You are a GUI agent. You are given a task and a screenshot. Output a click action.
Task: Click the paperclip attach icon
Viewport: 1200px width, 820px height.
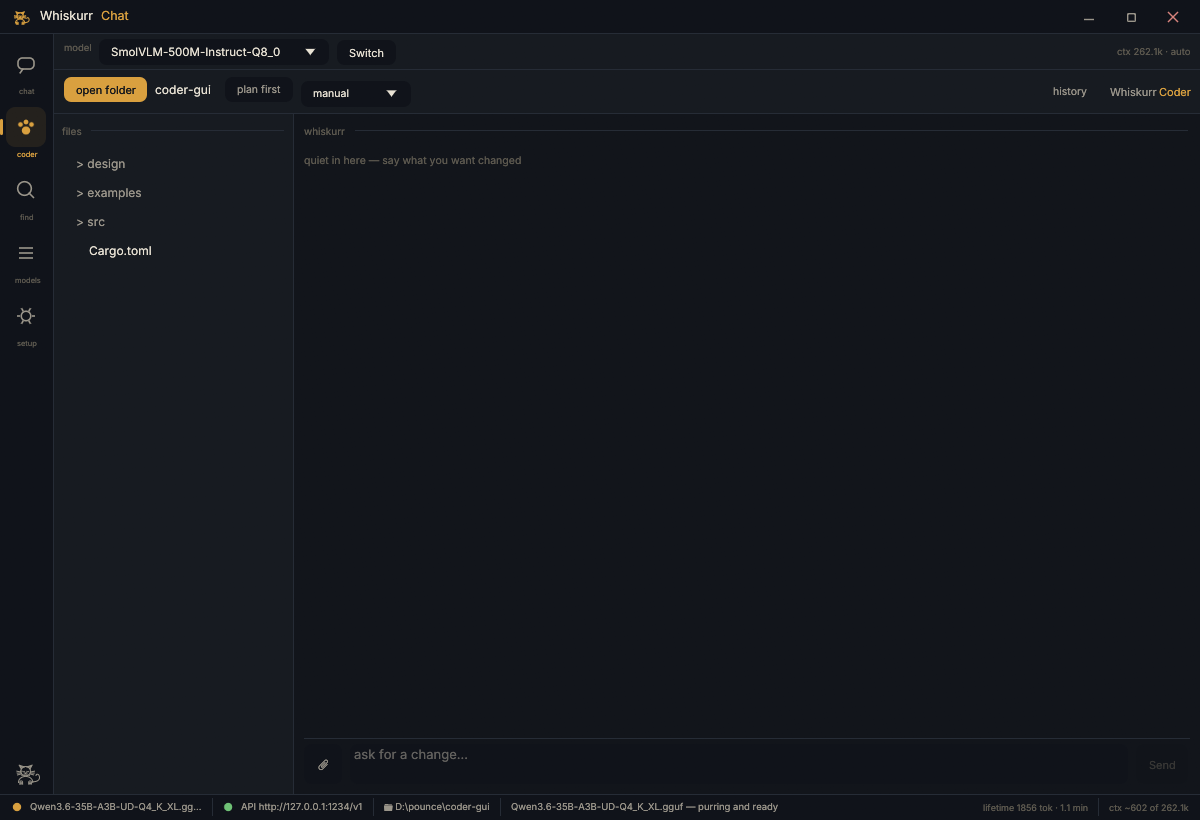323,765
